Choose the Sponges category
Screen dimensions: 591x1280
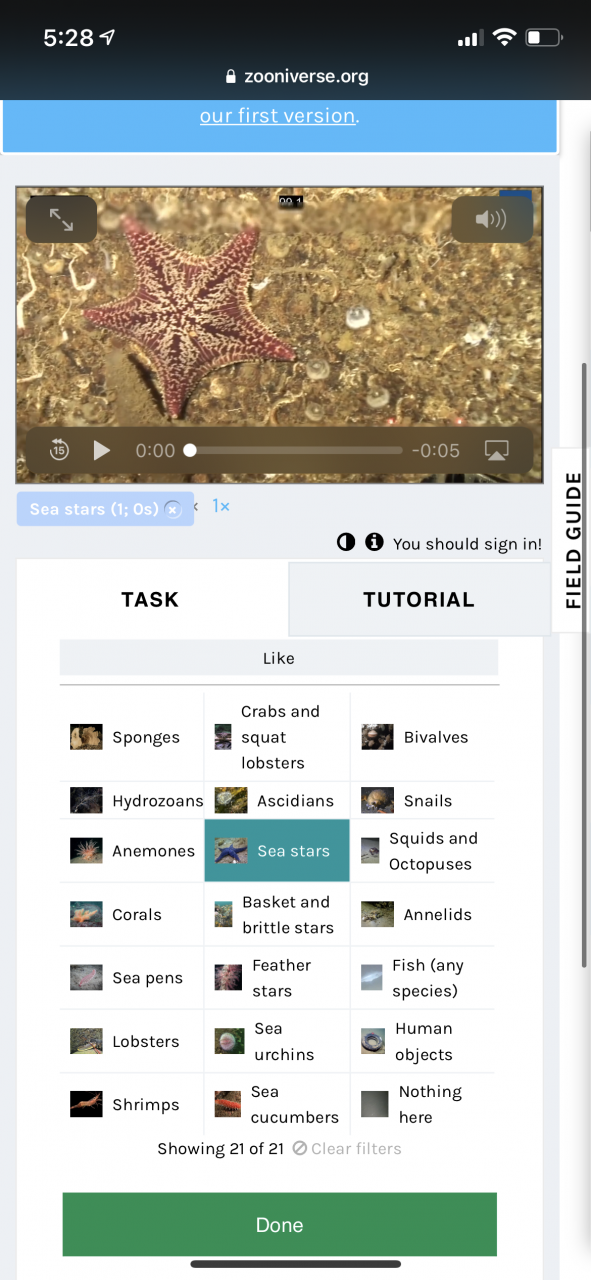tap(131, 737)
